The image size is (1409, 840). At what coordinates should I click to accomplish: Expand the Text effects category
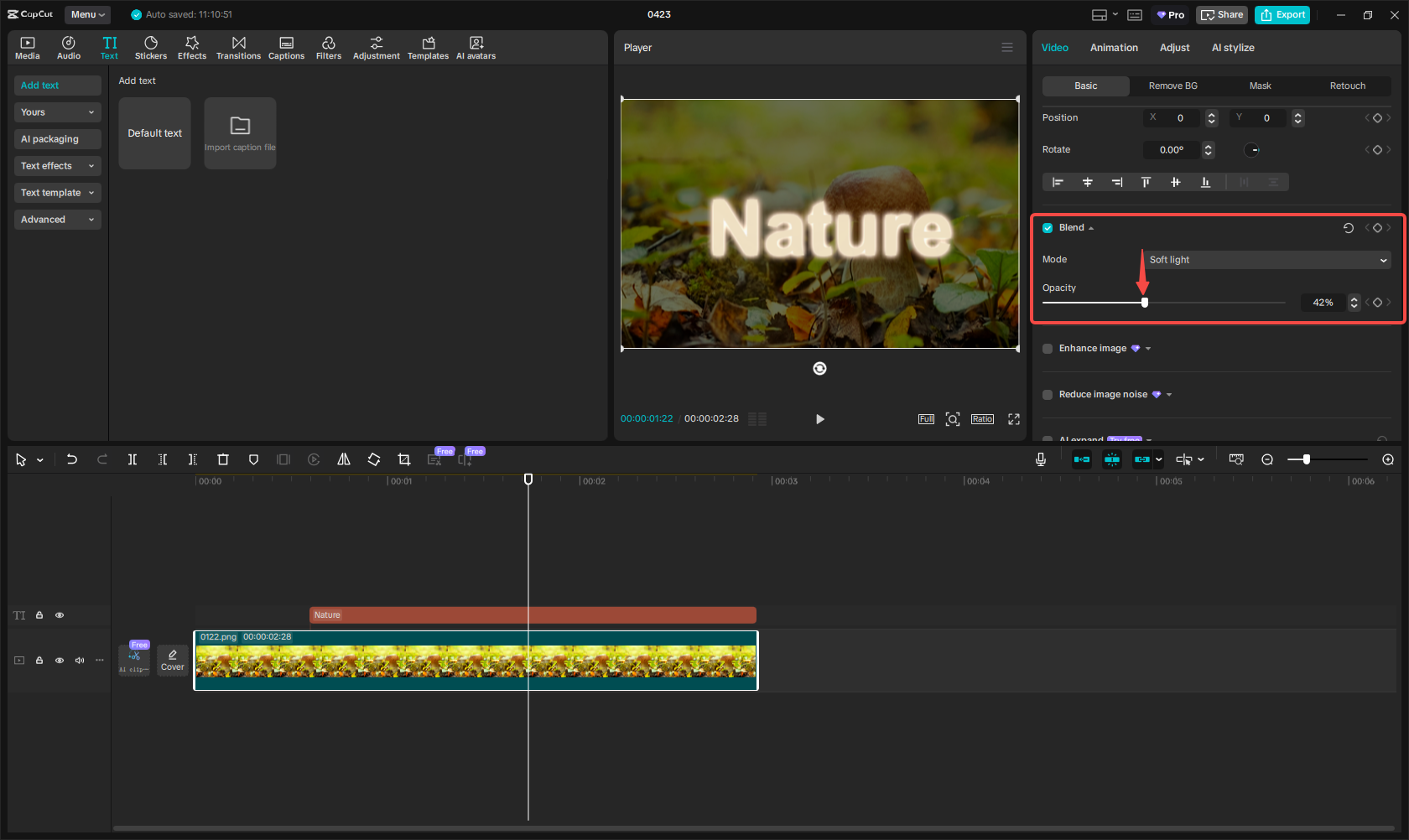57,166
